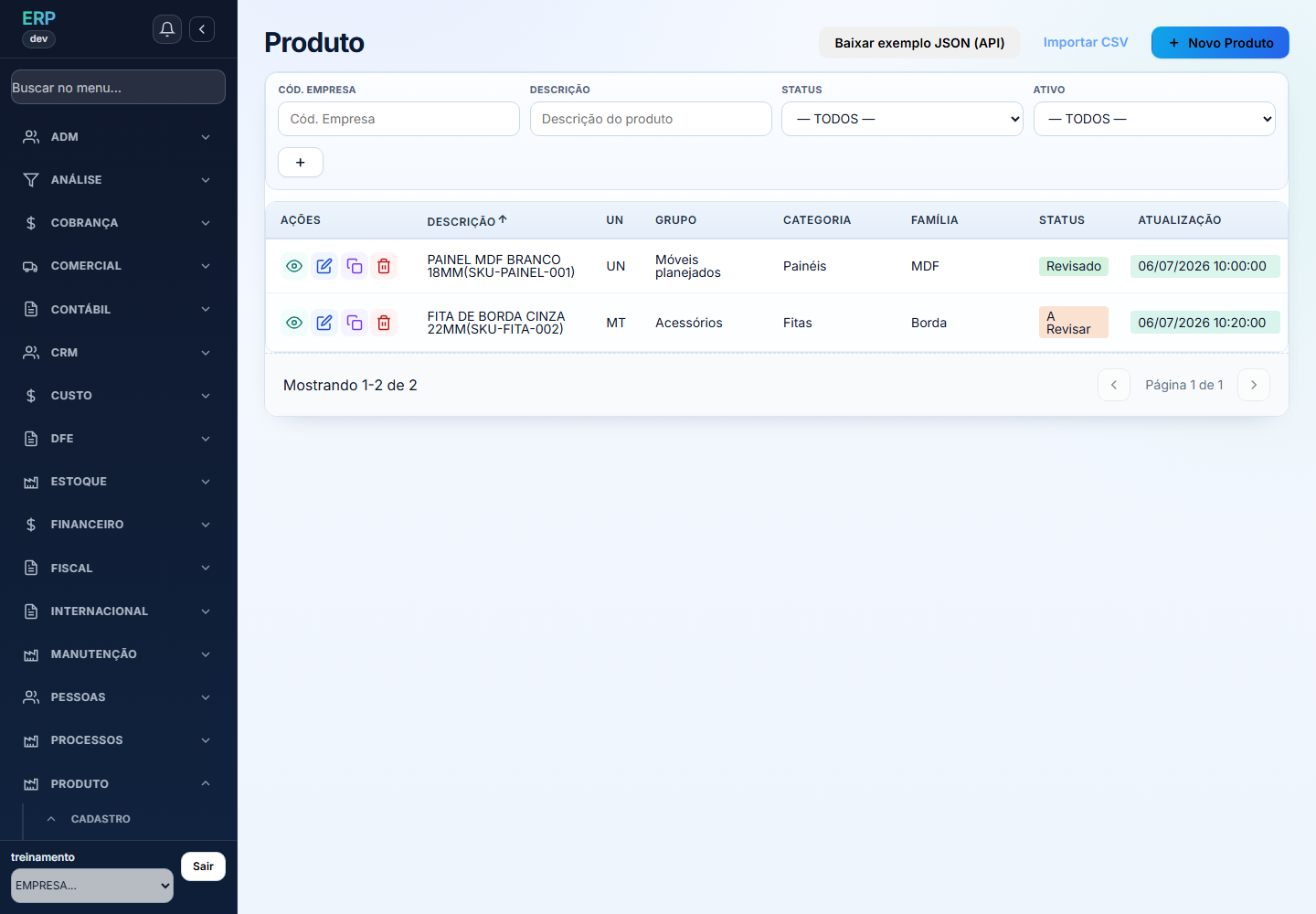Open the CONTÁBIL menu item
Viewport: 1316px width, 914px height.
[118, 309]
